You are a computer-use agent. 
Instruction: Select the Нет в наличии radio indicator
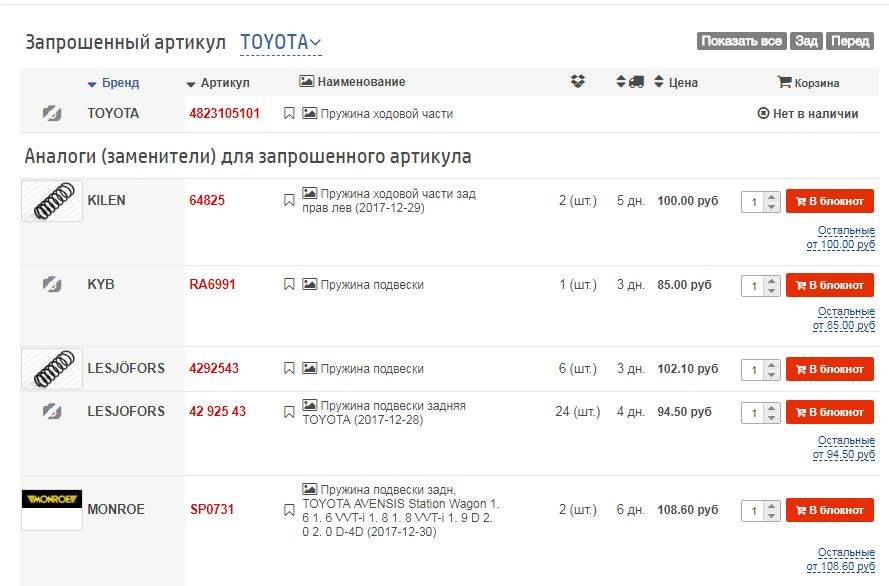[x=763, y=114]
